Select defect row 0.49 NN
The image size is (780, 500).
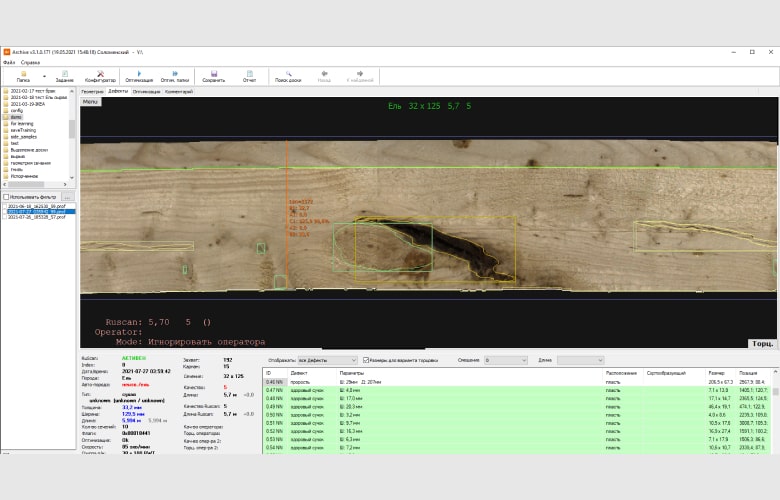pyautogui.click(x=517, y=406)
